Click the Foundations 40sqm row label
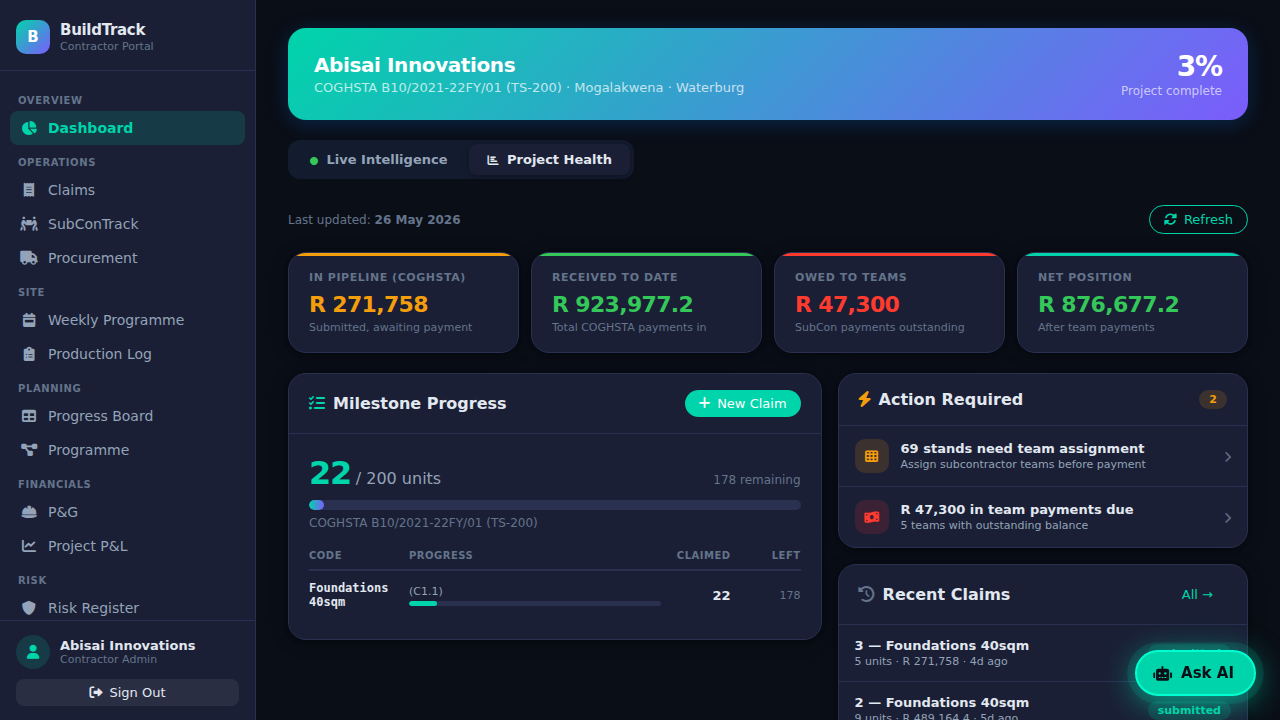1280x720 pixels. [349, 595]
